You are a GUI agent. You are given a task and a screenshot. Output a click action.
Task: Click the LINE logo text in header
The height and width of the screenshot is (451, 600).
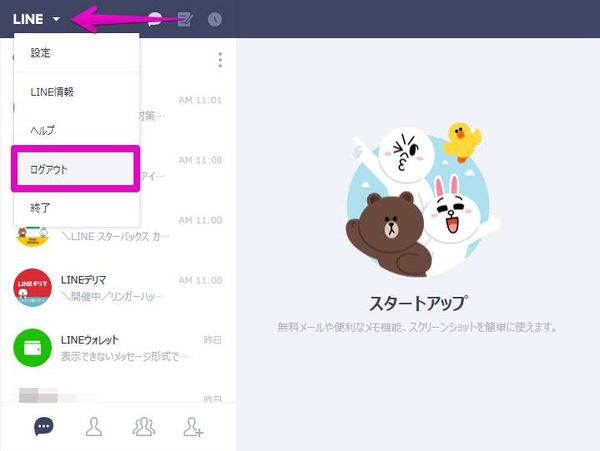pos(28,19)
